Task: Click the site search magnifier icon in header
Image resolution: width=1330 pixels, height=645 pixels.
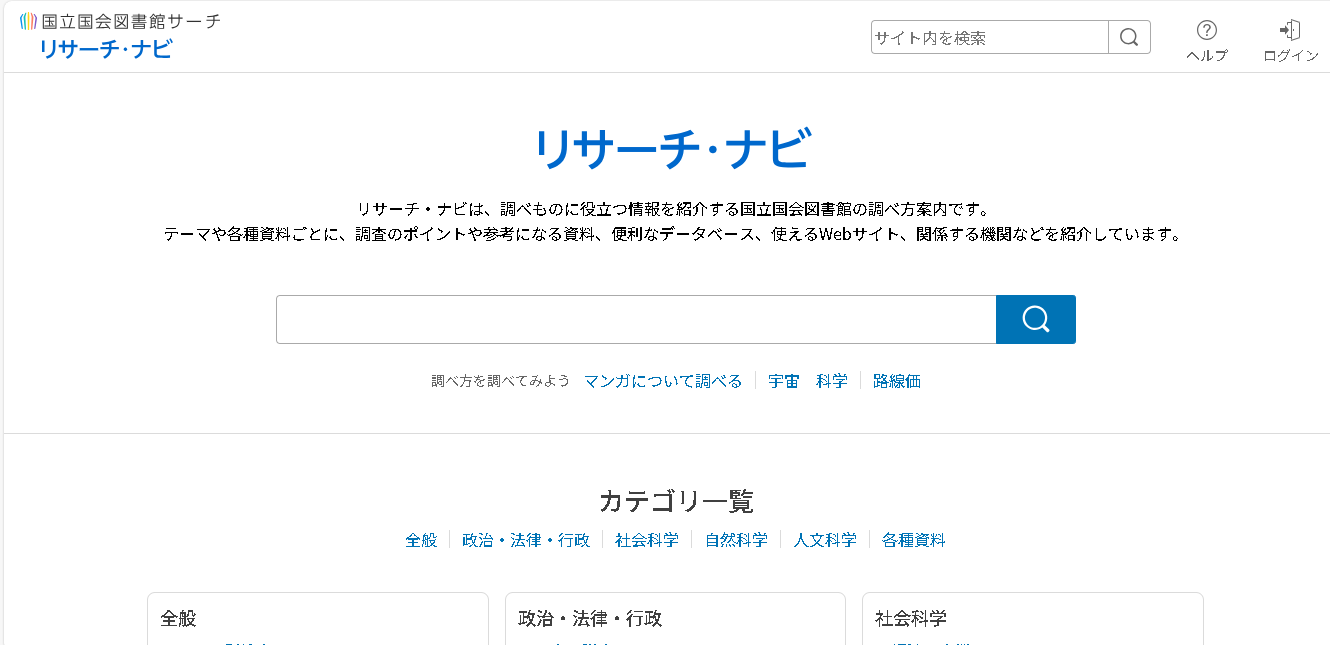Action: (1129, 38)
